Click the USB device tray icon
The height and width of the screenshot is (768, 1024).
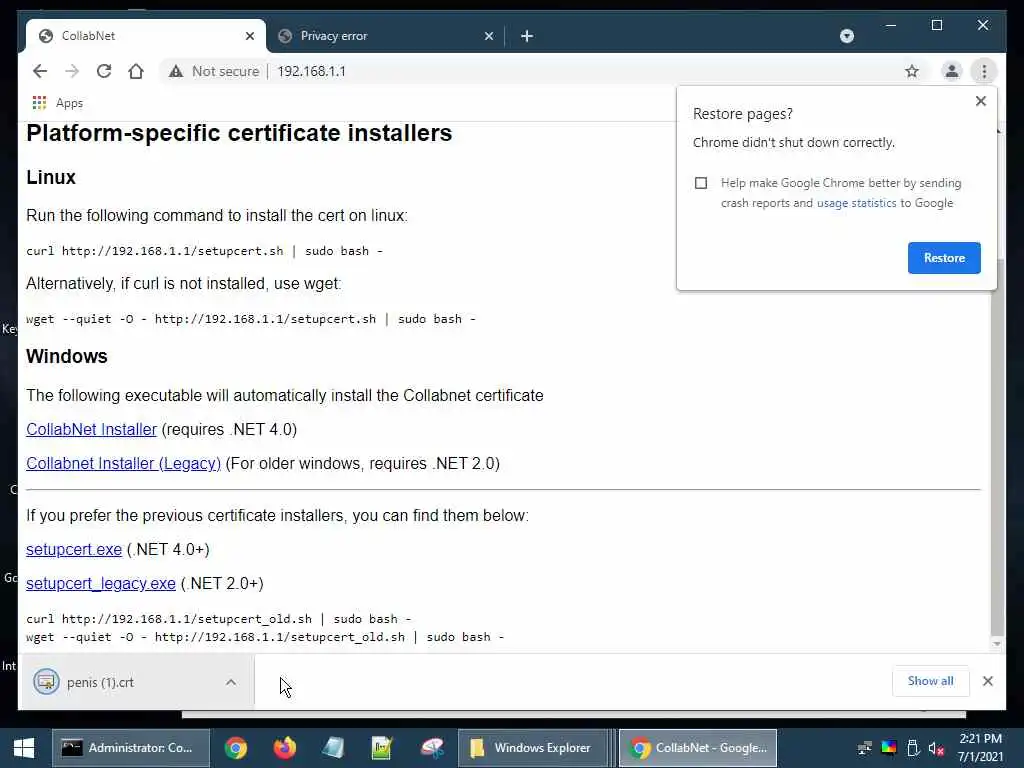click(912, 748)
